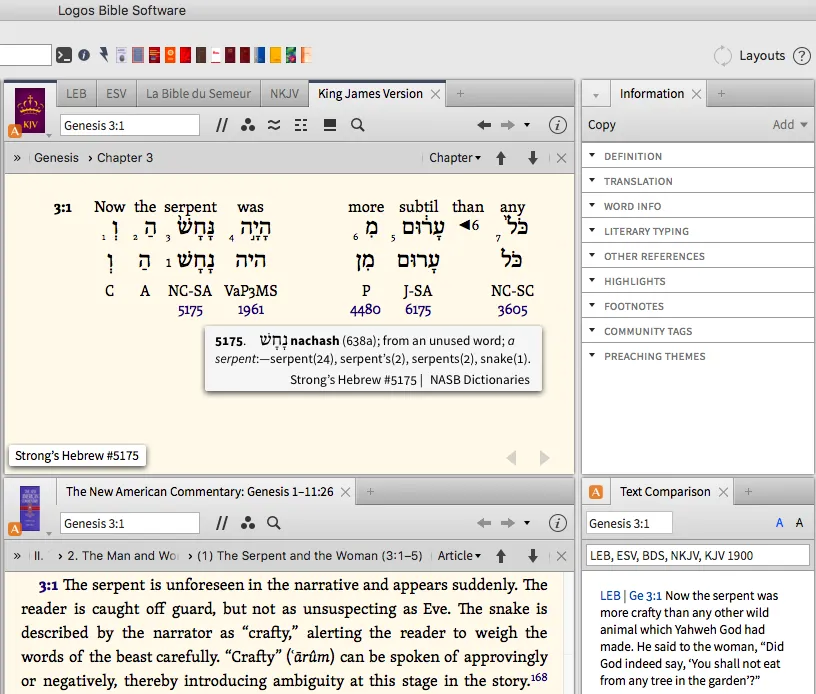
Task: Jump to next chapter in KJV
Action: [x=532, y=158]
